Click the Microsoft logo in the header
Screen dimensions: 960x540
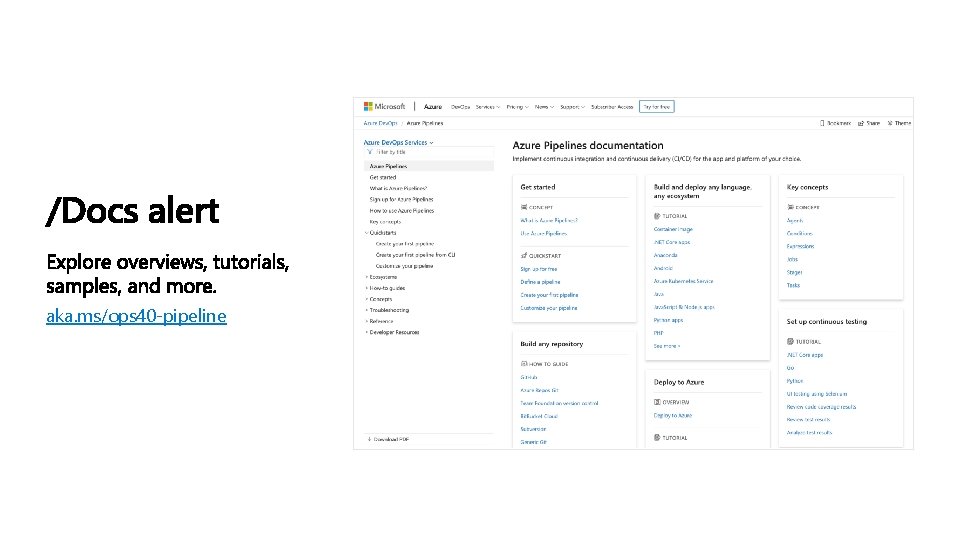pyautogui.click(x=384, y=107)
